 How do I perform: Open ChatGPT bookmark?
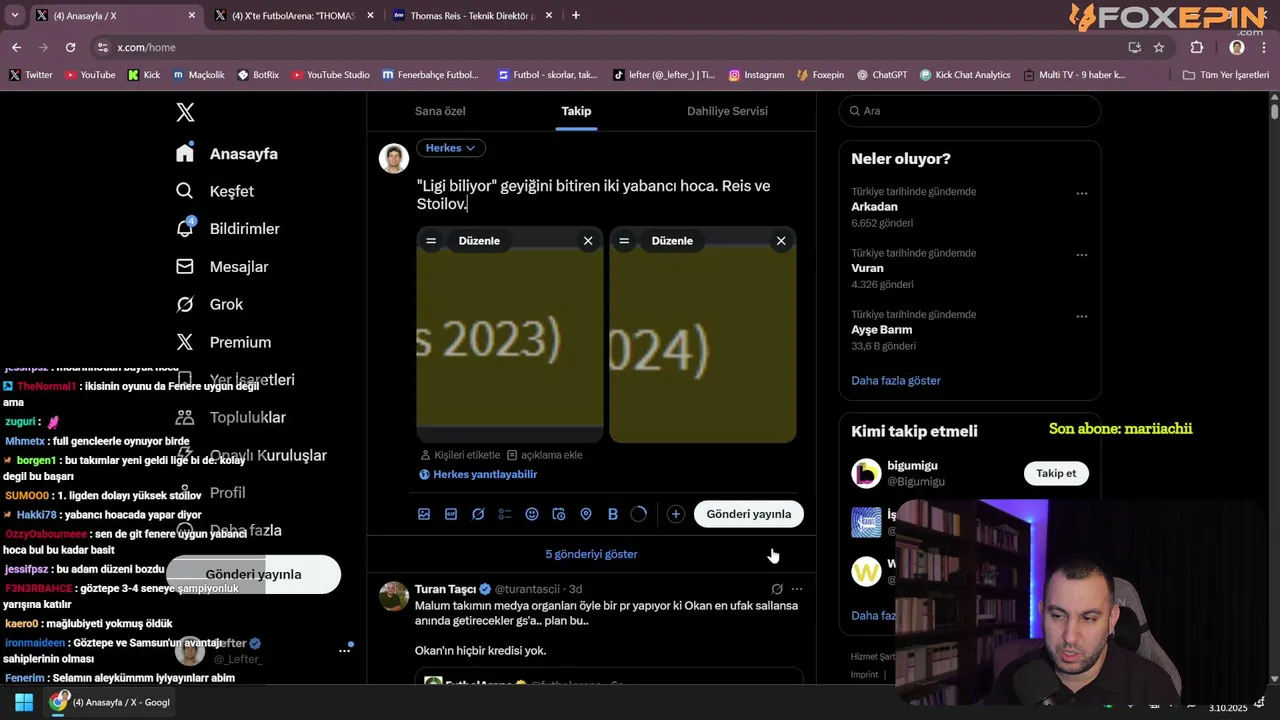coord(881,75)
